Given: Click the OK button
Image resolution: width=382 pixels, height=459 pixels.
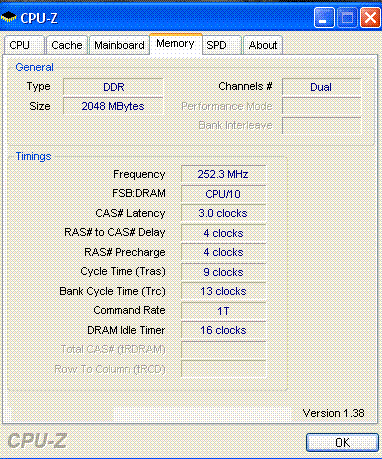Looking at the screenshot, I should (342, 442).
